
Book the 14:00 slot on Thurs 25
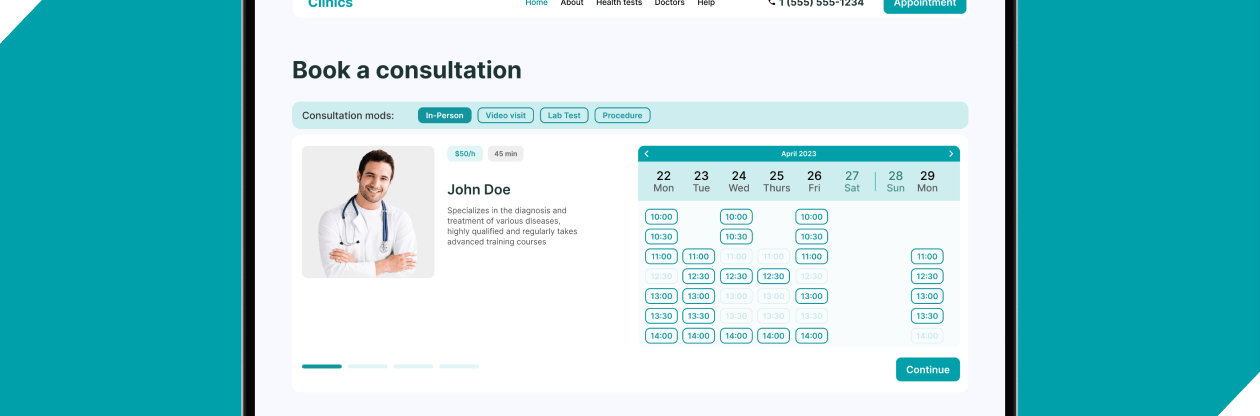coord(774,336)
